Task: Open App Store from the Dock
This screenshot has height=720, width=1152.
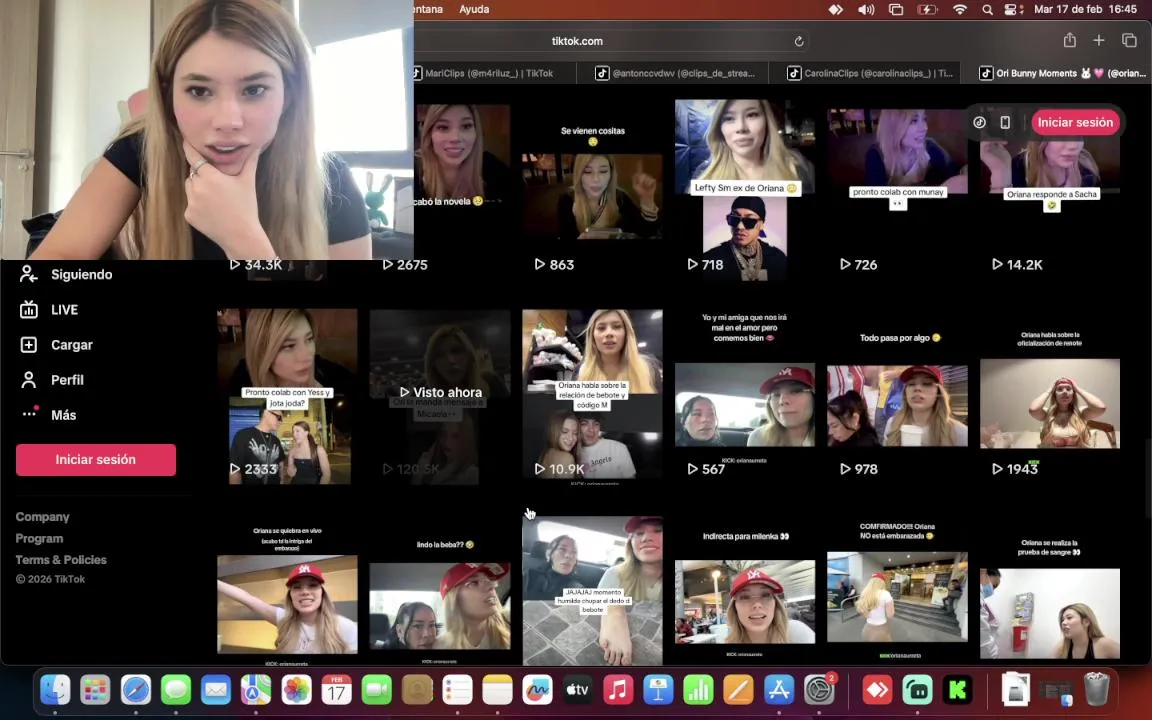Action: coord(778,690)
